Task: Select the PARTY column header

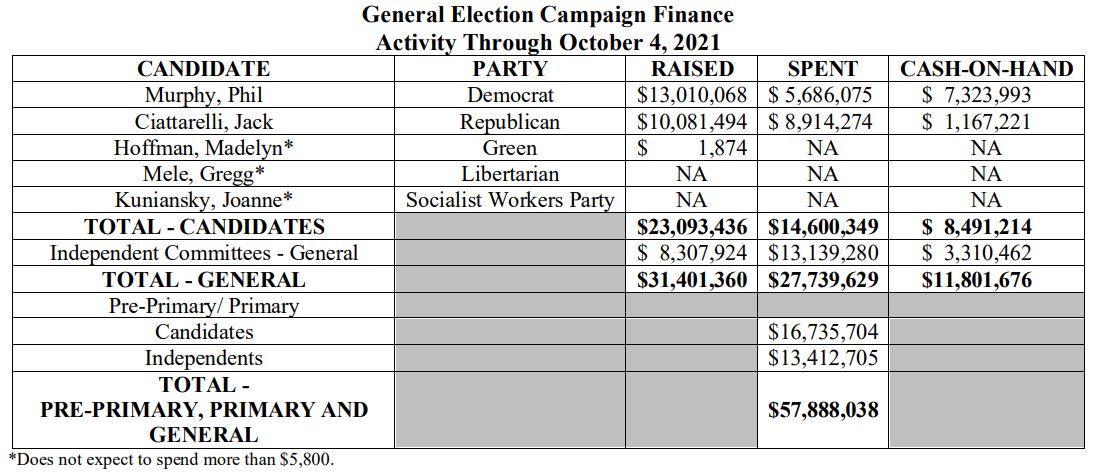Action: coord(510,69)
